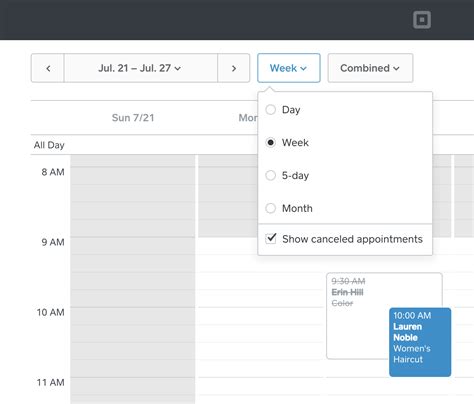Click the All Day row label
This screenshot has width=474, height=404.
coord(49,145)
